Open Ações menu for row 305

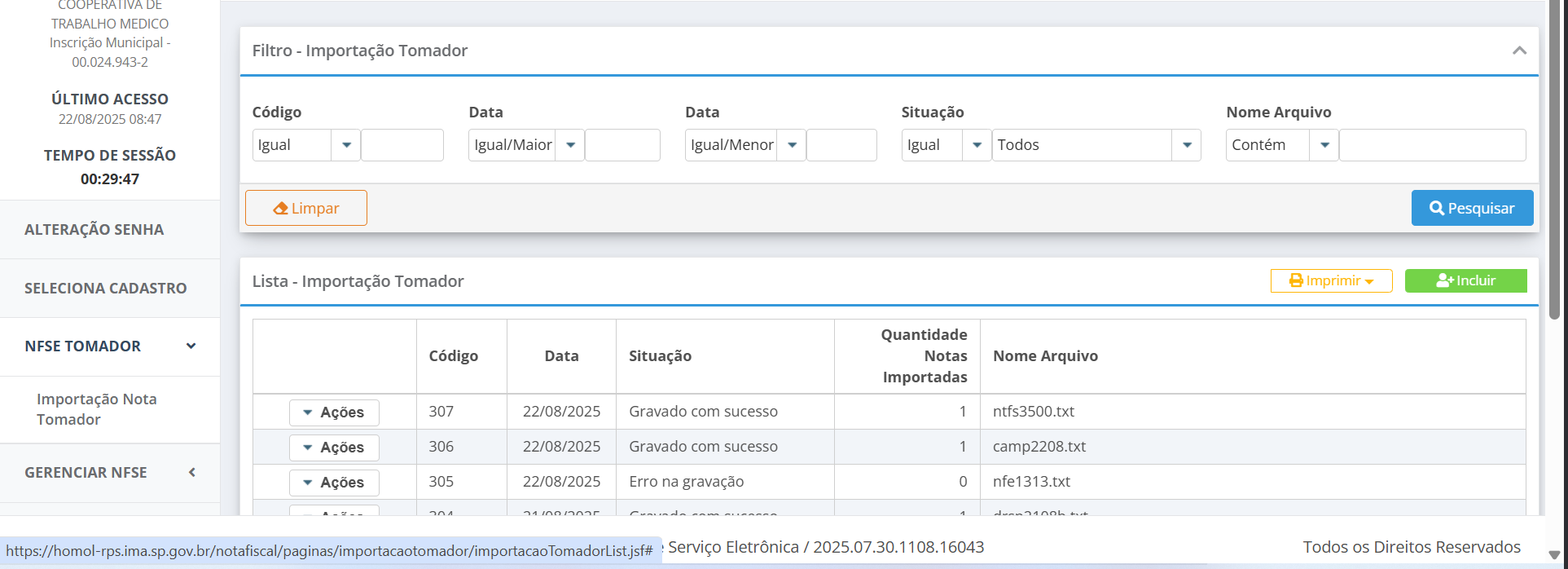[334, 483]
